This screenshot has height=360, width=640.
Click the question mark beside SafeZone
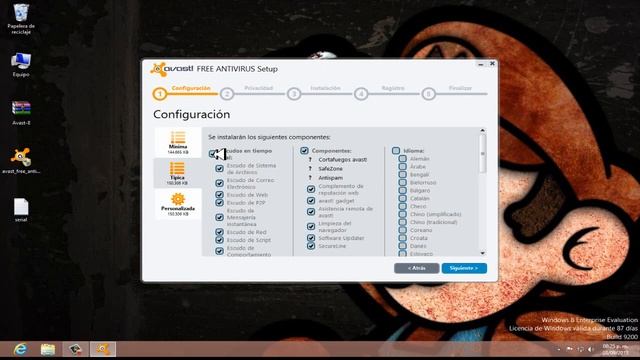(311, 169)
